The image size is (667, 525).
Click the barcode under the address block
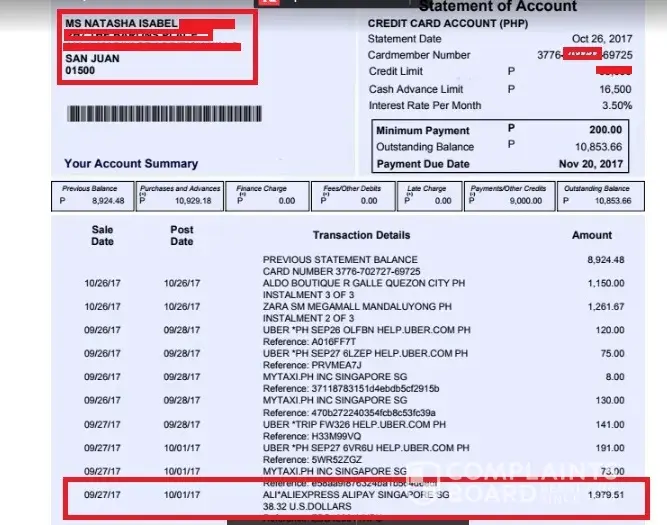pyautogui.click(x=164, y=114)
